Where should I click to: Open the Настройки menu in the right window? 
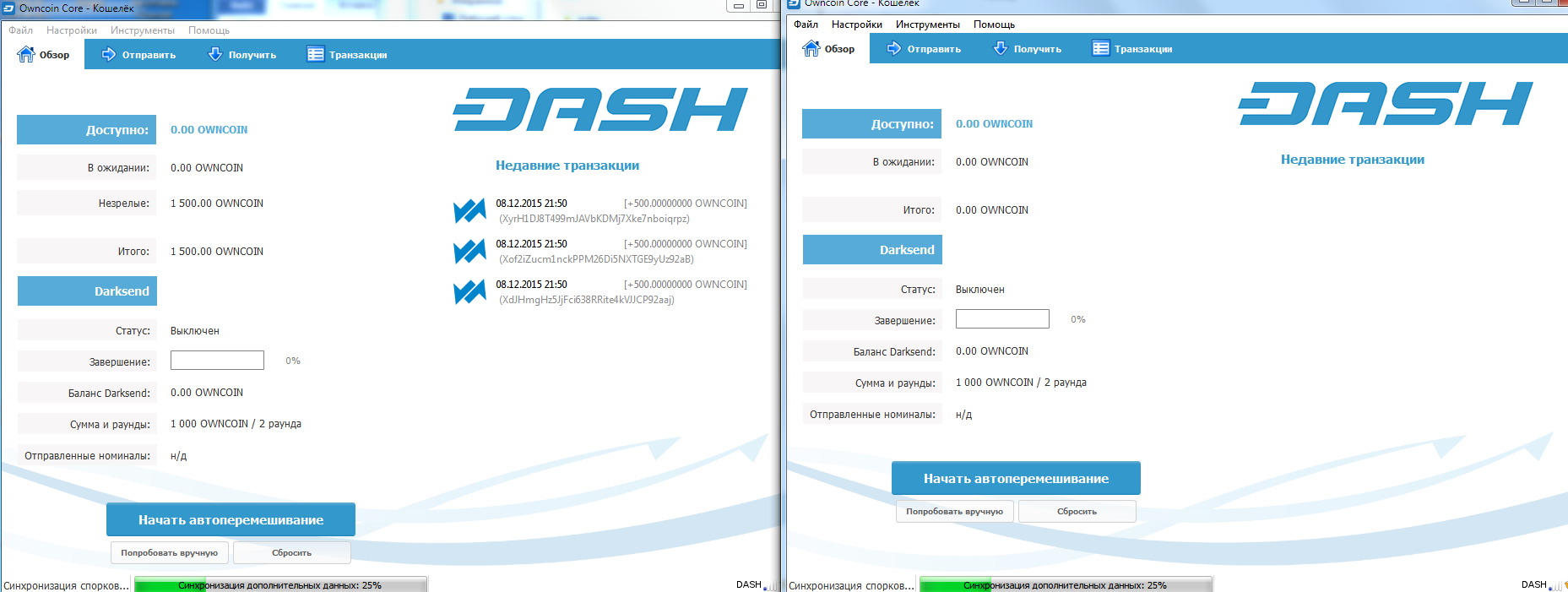pyautogui.click(x=857, y=24)
